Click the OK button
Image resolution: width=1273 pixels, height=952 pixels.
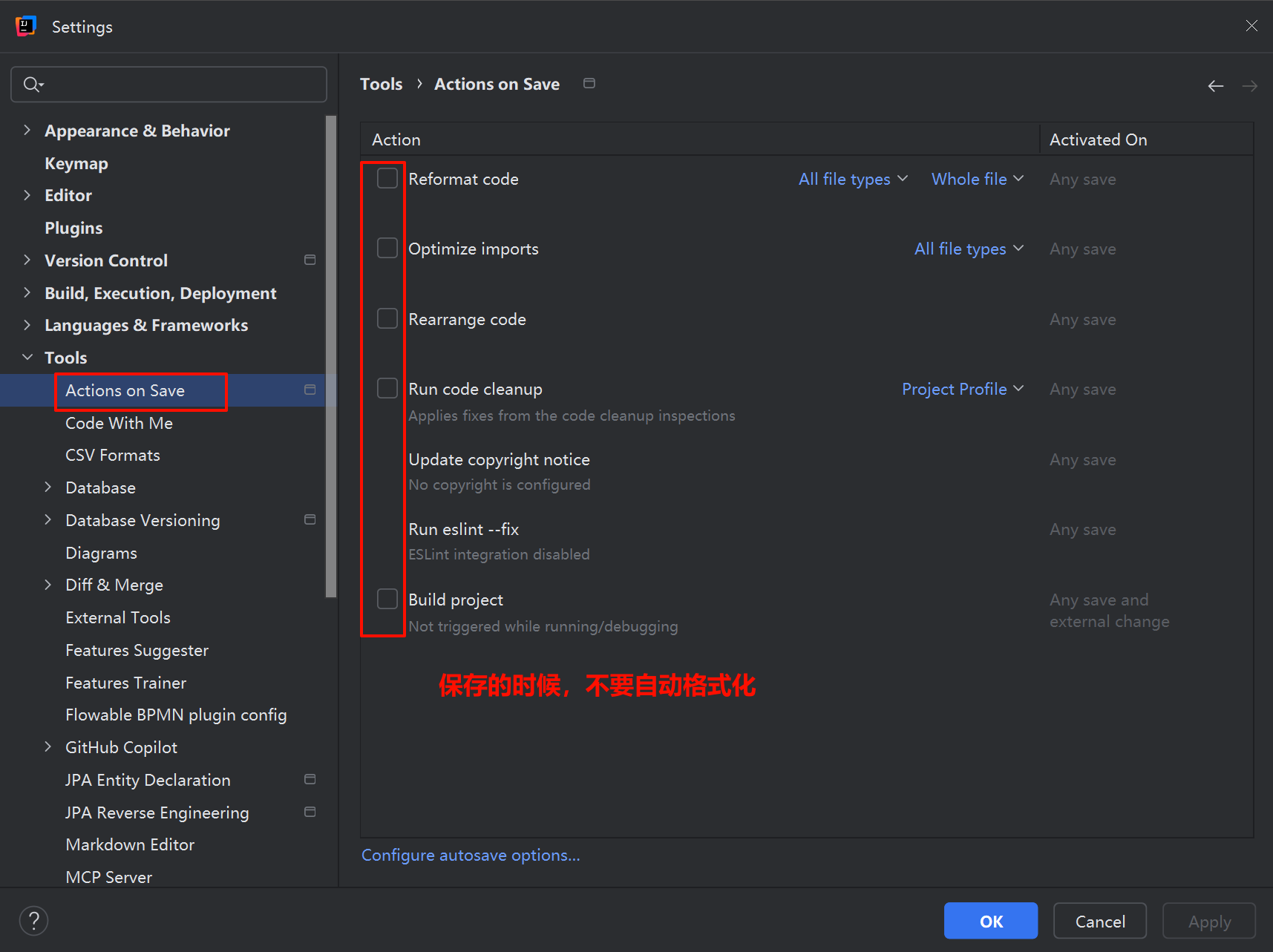990,921
